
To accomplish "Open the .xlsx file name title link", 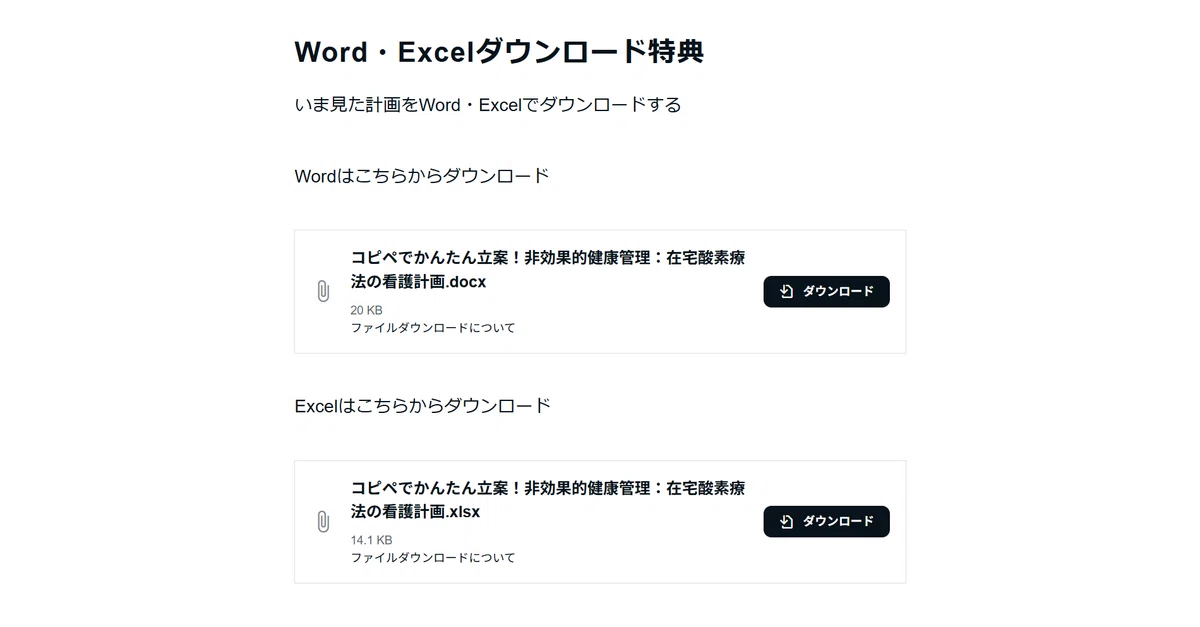I will tap(548, 500).
